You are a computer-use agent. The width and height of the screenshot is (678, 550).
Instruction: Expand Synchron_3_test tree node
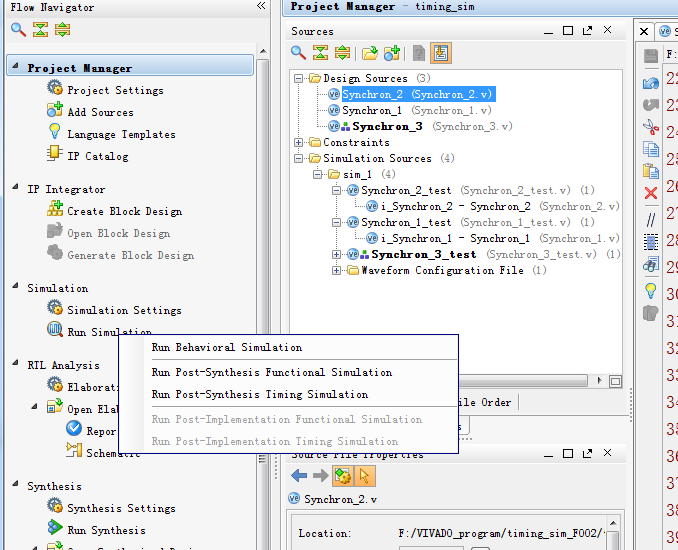point(336,254)
